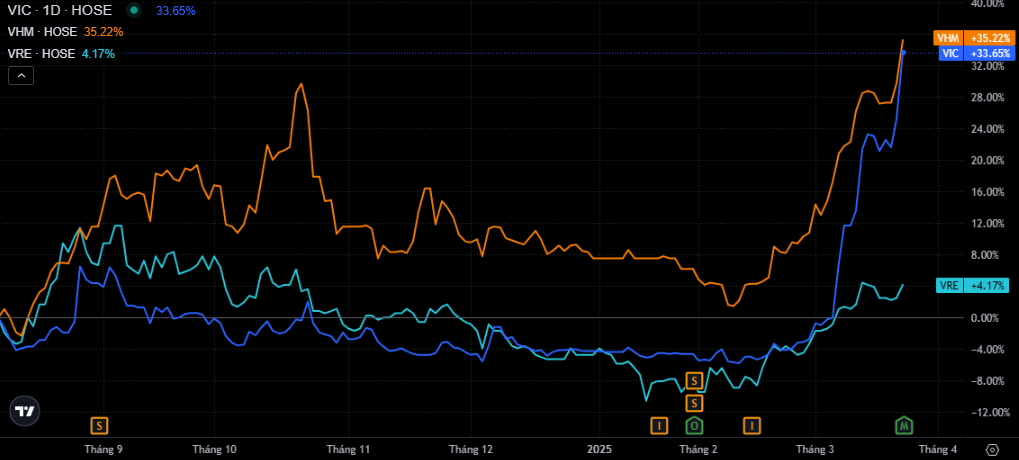This screenshot has height=460, width=1019.
Task: Click the orange S marker above Tháng 9
Action: [99, 426]
